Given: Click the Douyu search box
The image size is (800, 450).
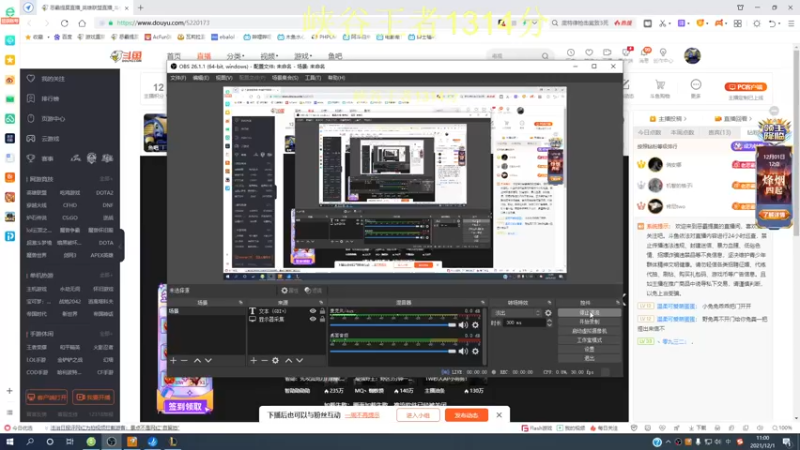Looking at the screenshot, I should point(519,56).
